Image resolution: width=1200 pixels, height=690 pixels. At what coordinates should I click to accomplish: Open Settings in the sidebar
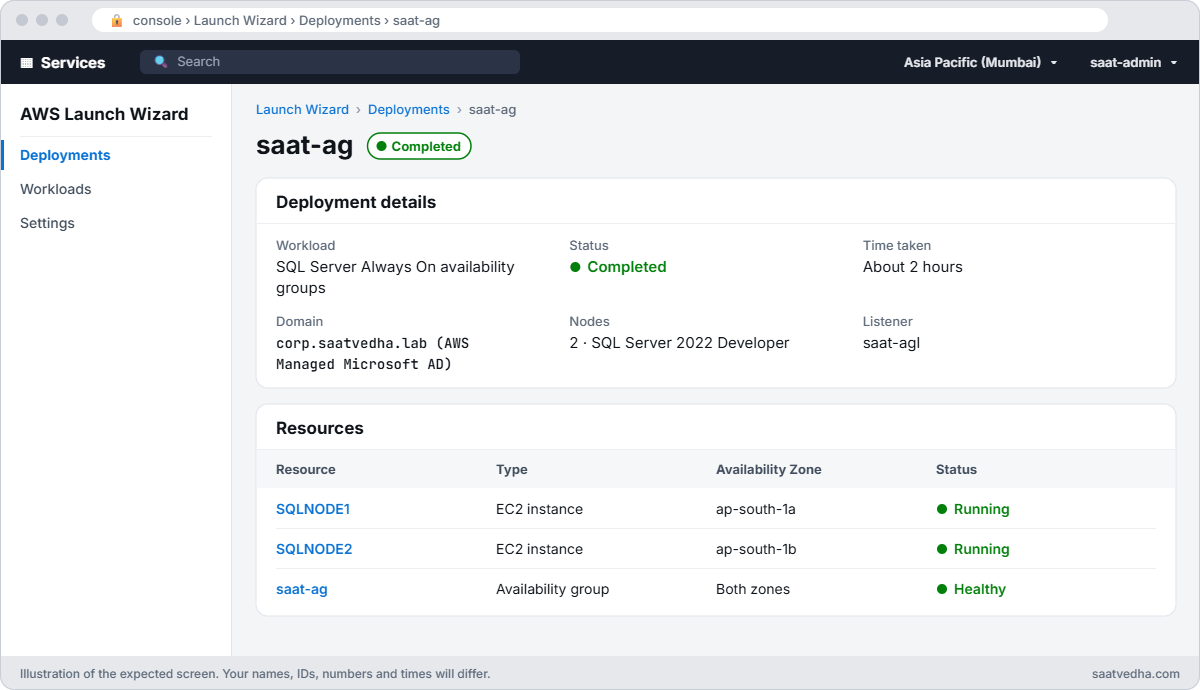[47, 223]
